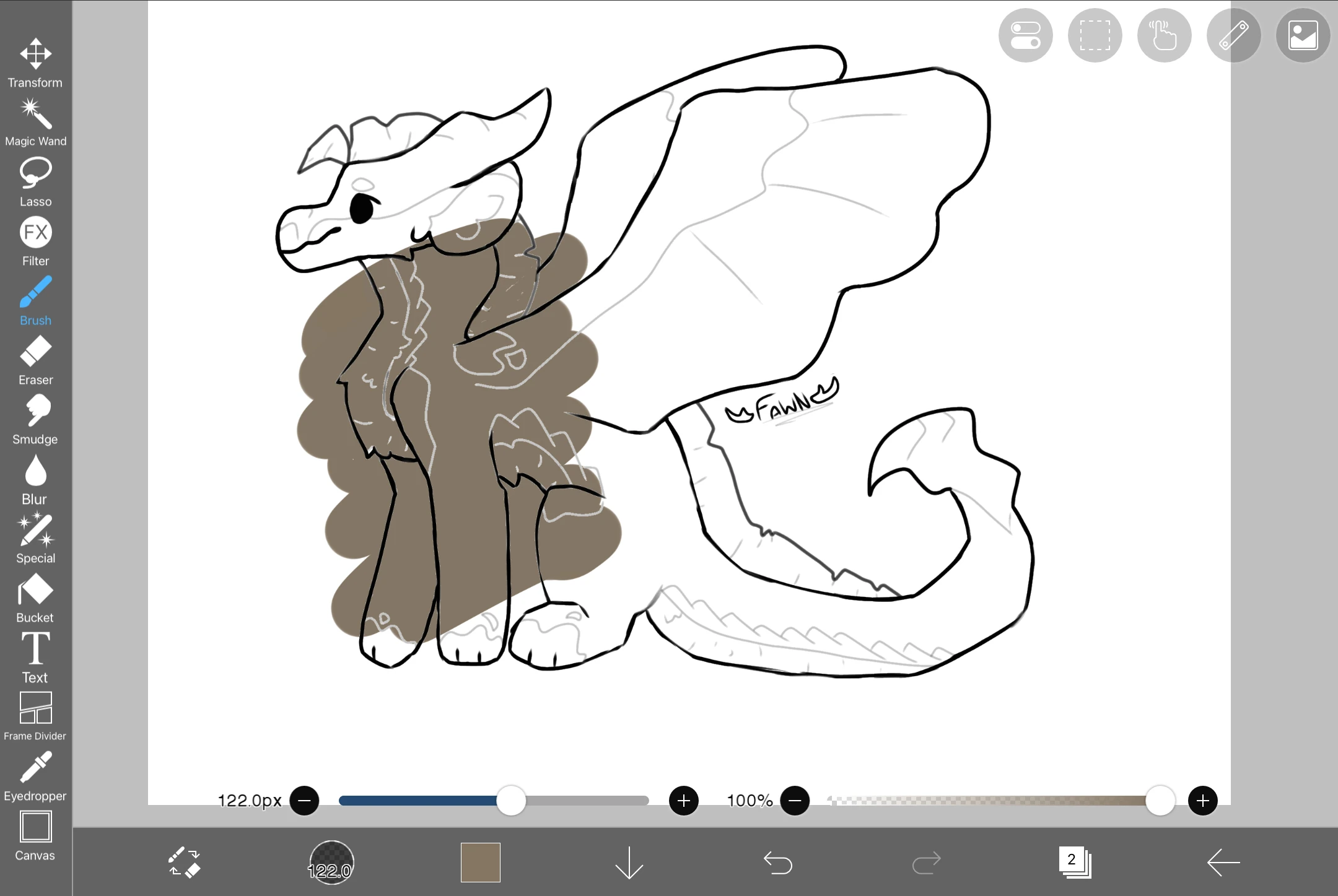Increase opacity with plus button
The width and height of the screenshot is (1338, 896).
(1202, 801)
